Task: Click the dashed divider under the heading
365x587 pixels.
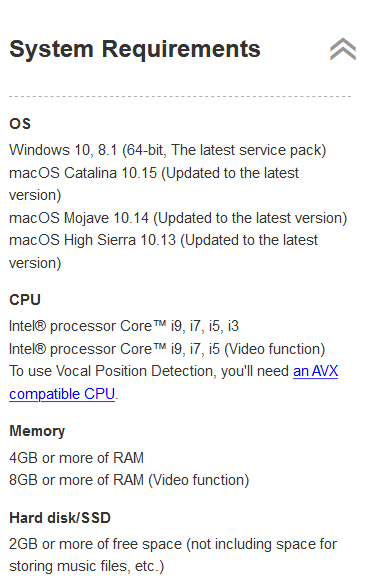Action: tap(180, 96)
